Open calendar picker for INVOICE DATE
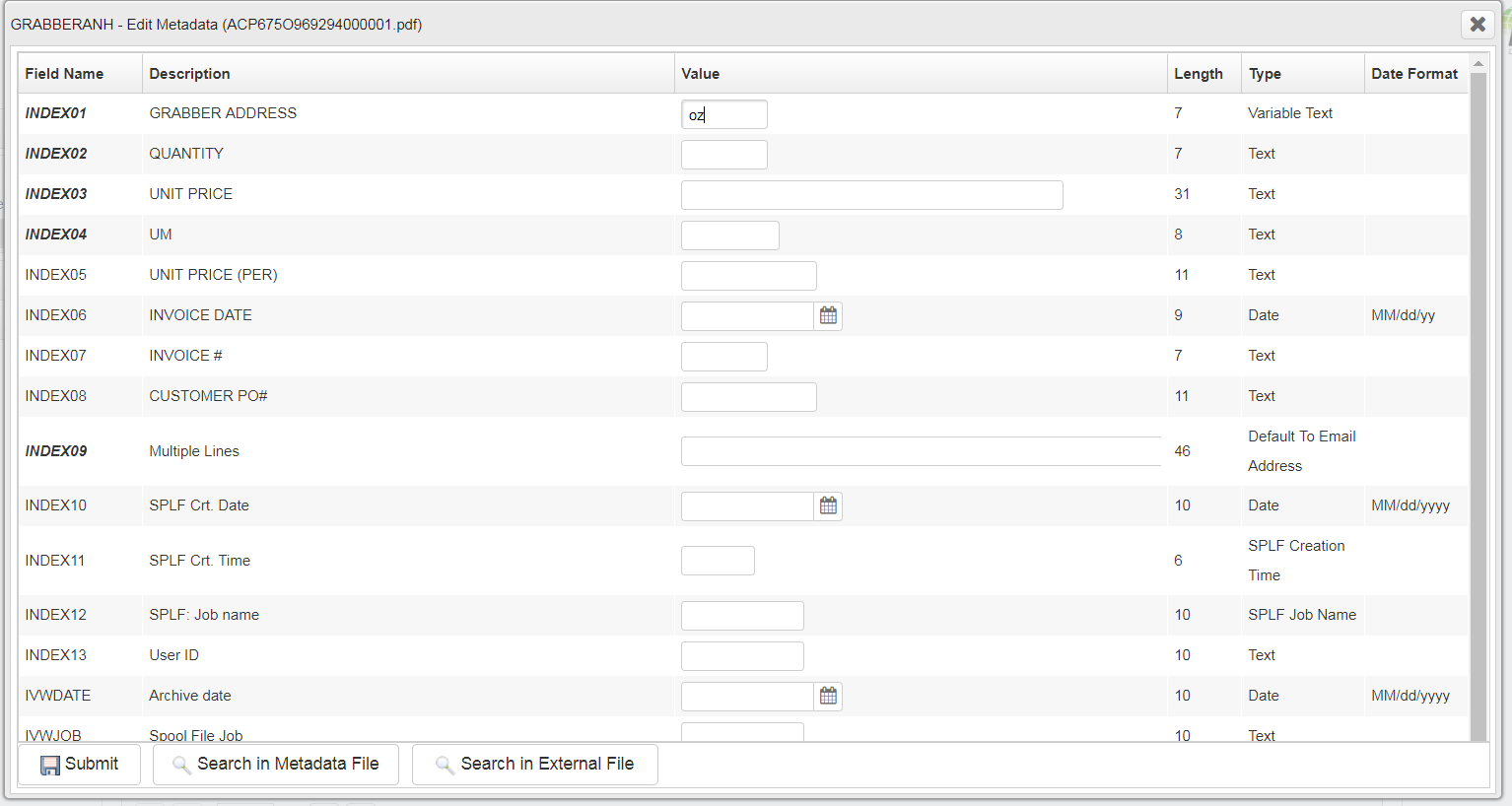 coord(828,315)
